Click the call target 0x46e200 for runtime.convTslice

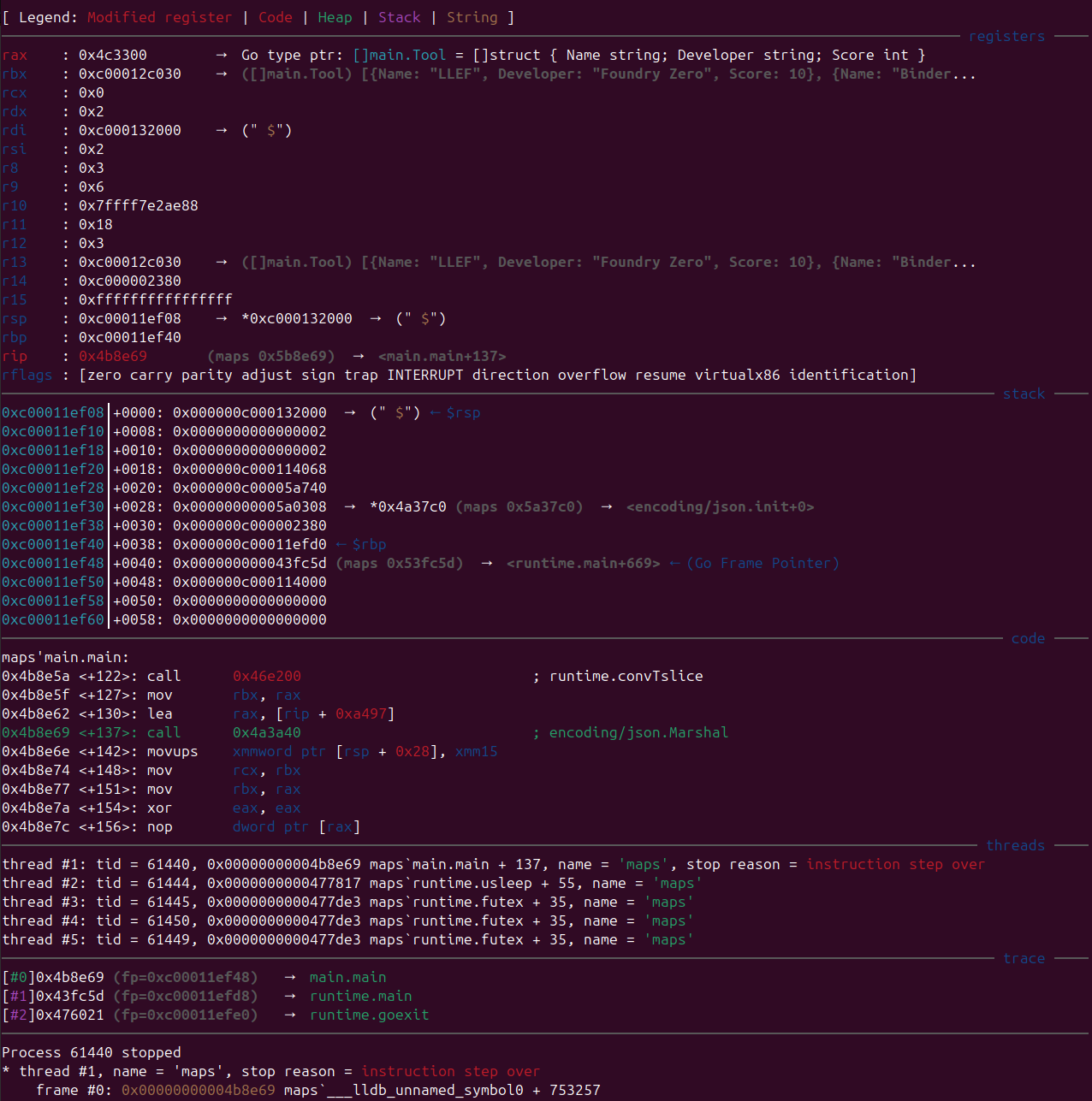pyautogui.click(x=267, y=676)
